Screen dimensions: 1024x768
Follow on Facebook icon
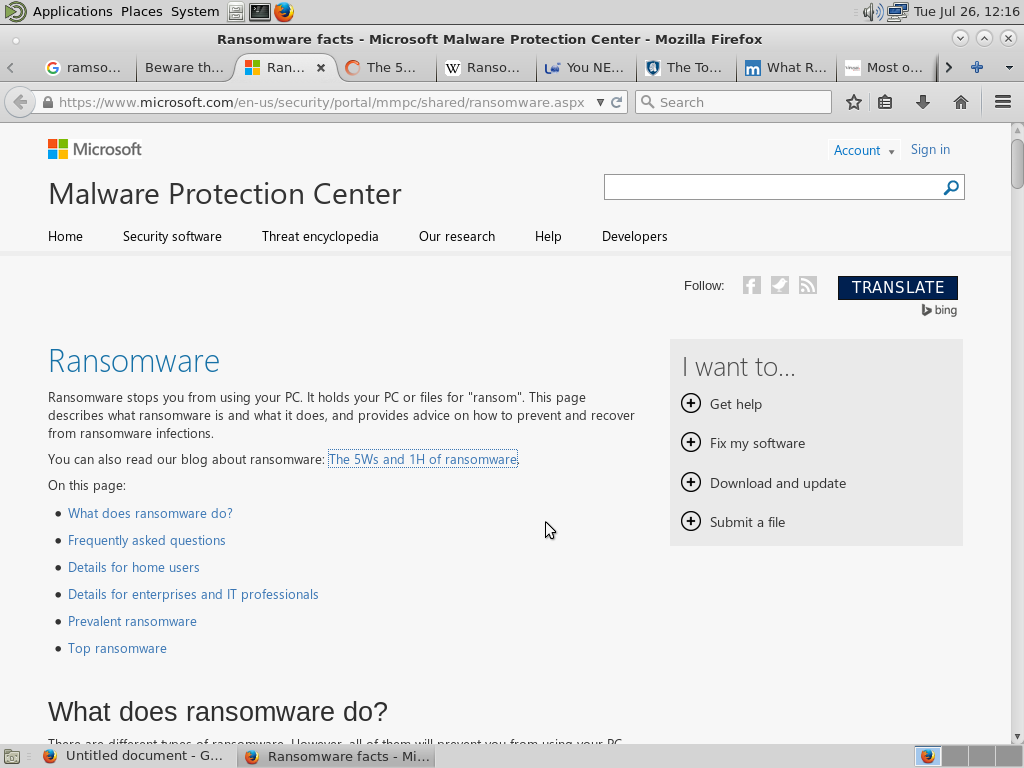click(752, 285)
